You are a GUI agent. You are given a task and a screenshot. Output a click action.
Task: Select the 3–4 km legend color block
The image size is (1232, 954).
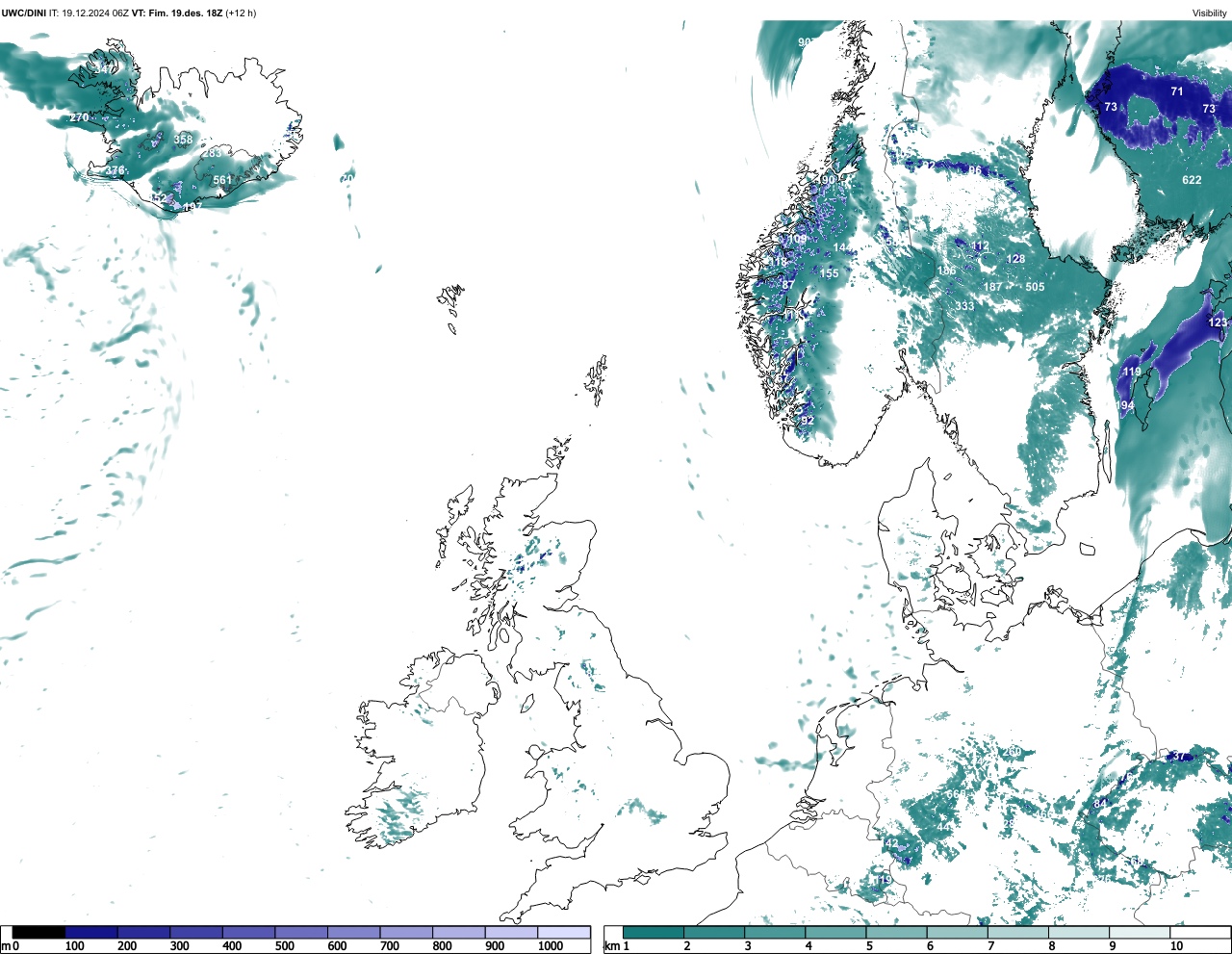775,932
